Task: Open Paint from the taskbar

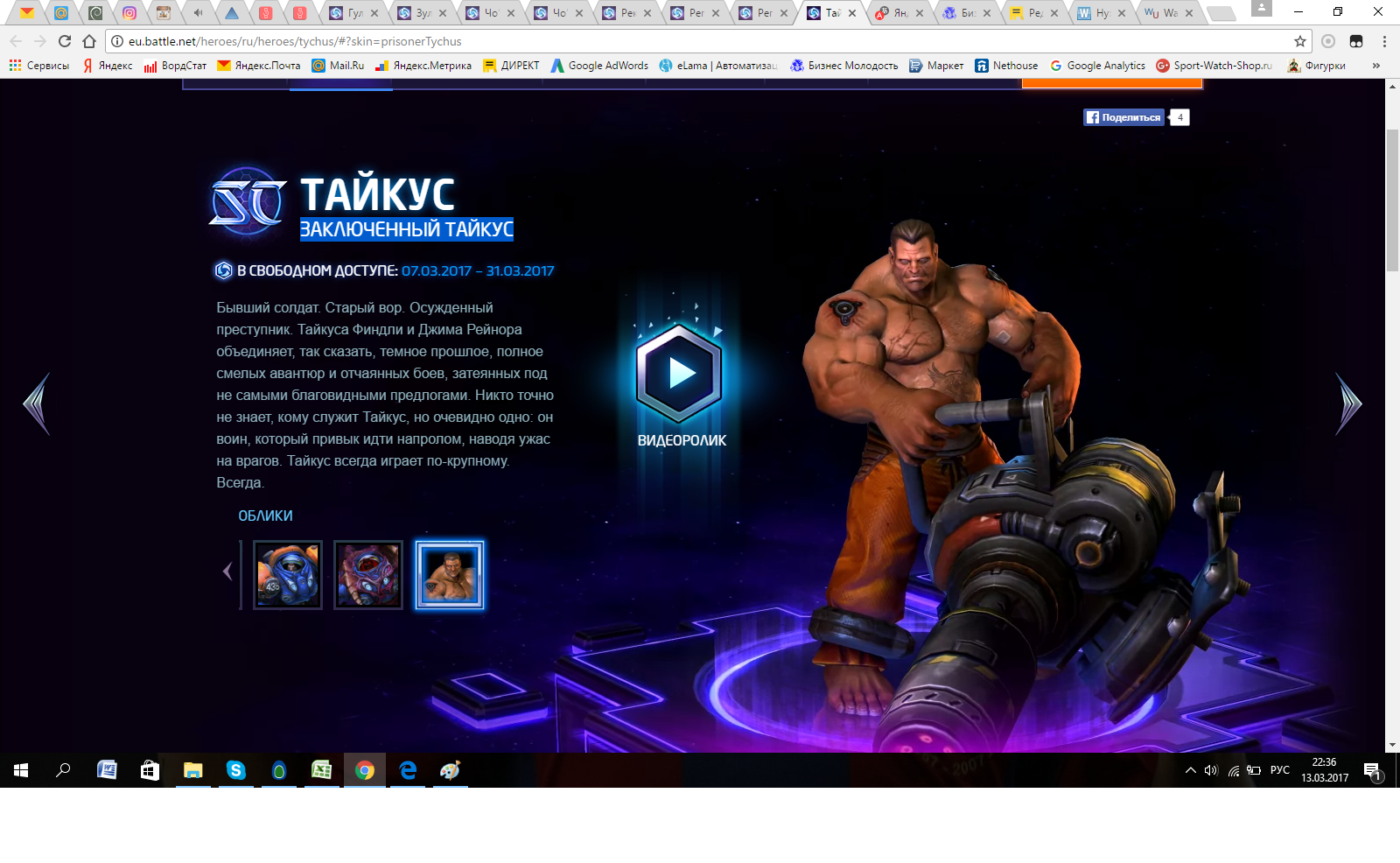Action: tap(450, 770)
